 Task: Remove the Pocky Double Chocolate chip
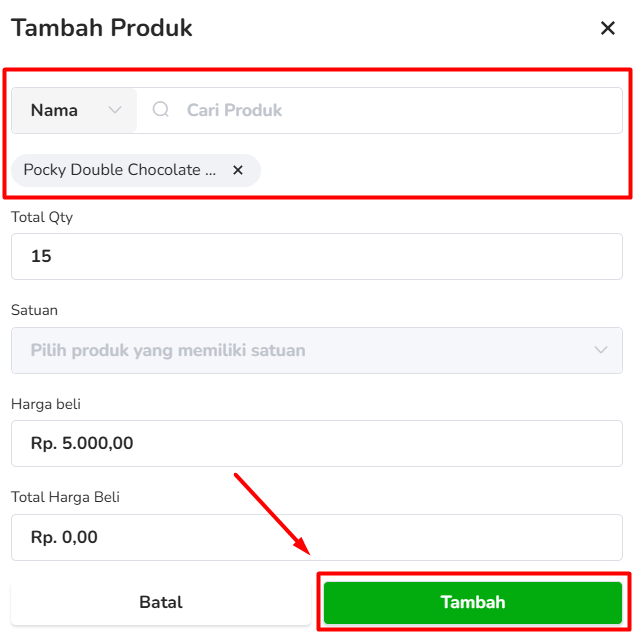(x=238, y=170)
